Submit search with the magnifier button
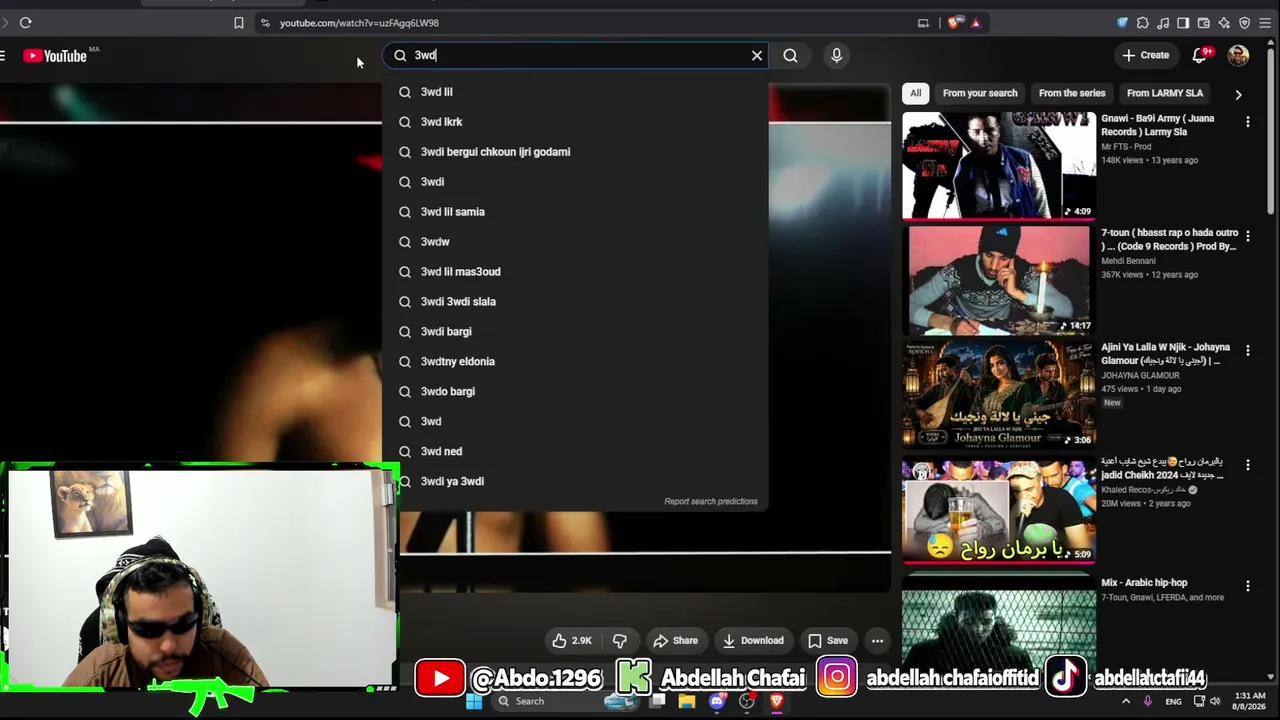 790,56
